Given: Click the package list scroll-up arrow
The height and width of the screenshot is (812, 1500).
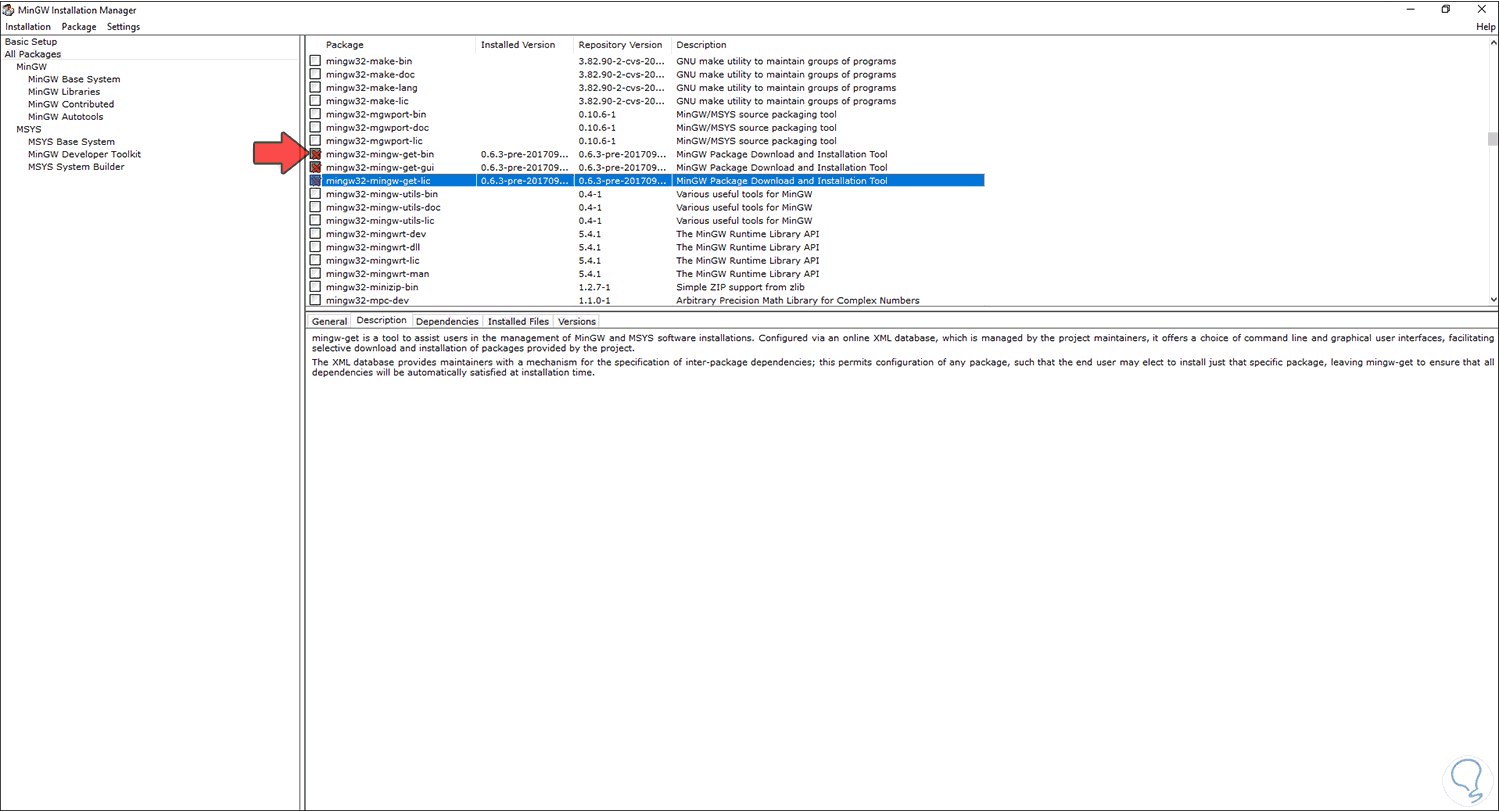Looking at the screenshot, I should click(x=1493, y=45).
